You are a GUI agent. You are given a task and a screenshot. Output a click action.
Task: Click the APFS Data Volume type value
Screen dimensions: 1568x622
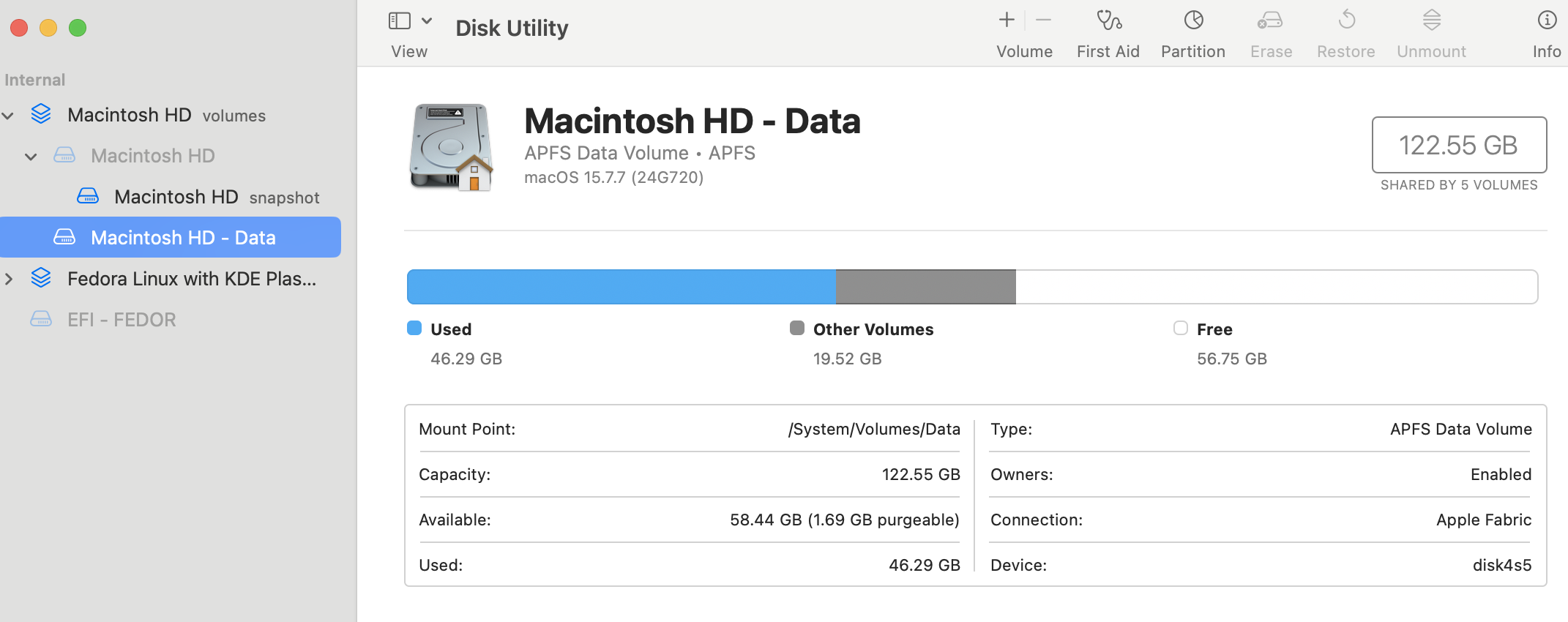coord(1461,430)
